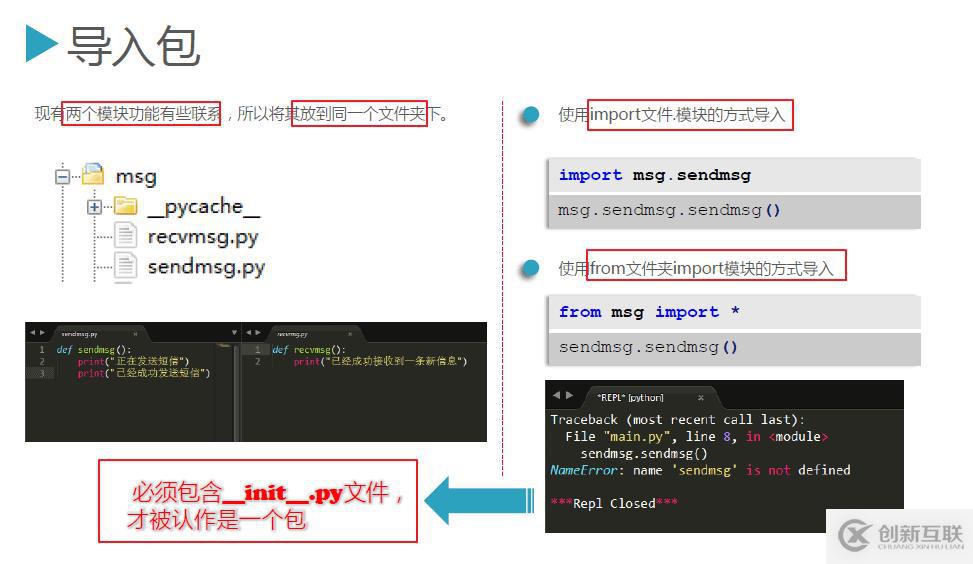Go to the next tab in the recvmsg pane
The height and width of the screenshot is (564, 973).
(x=258, y=333)
